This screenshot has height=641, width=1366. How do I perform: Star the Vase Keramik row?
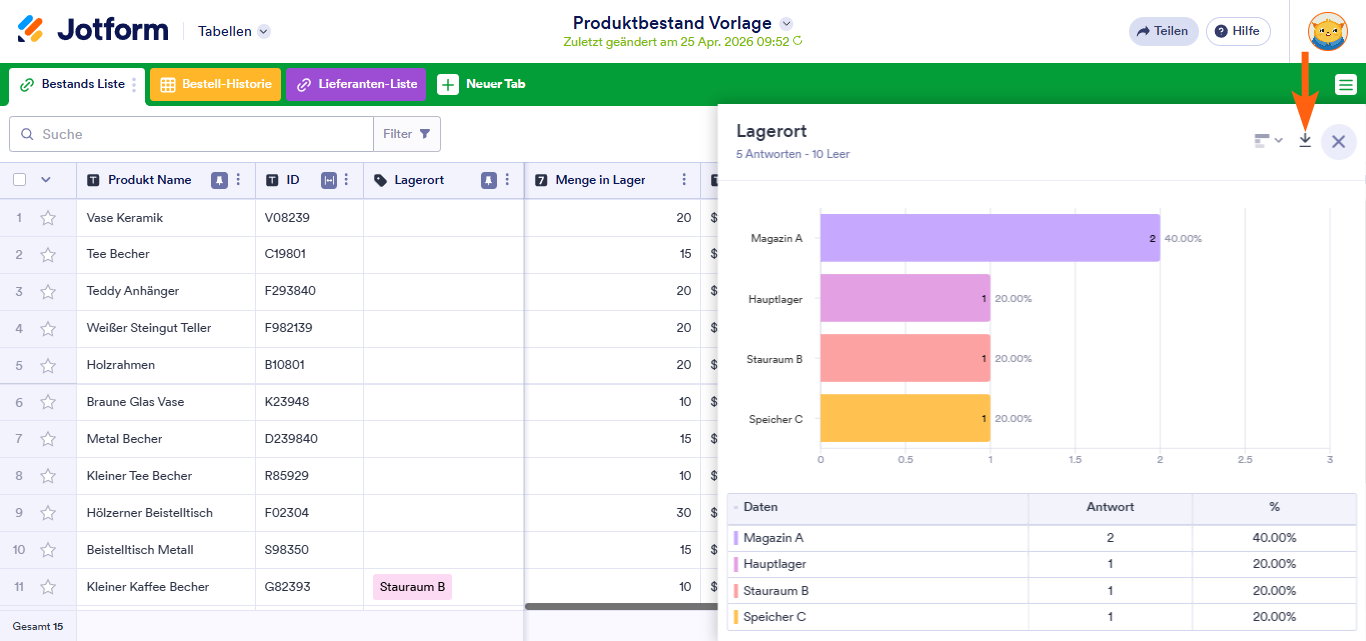(x=48, y=218)
